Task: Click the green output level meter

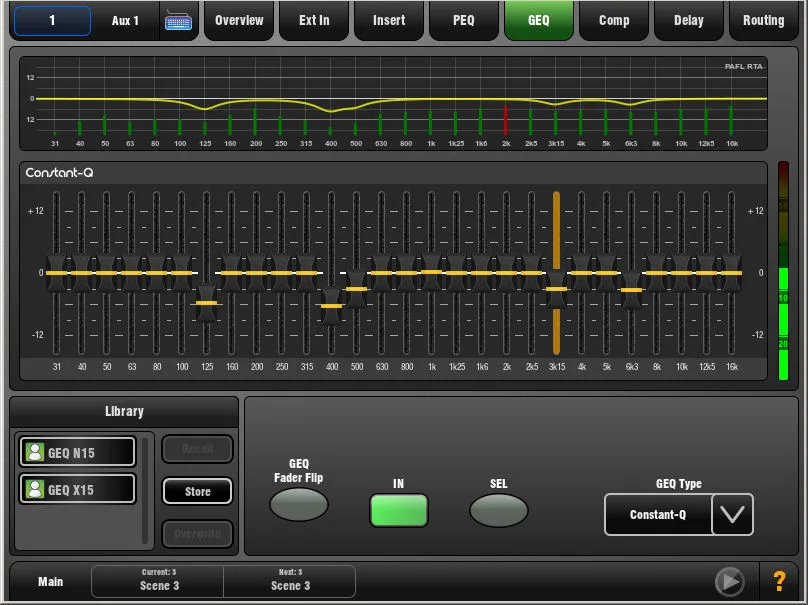Action: pyautogui.click(x=783, y=271)
